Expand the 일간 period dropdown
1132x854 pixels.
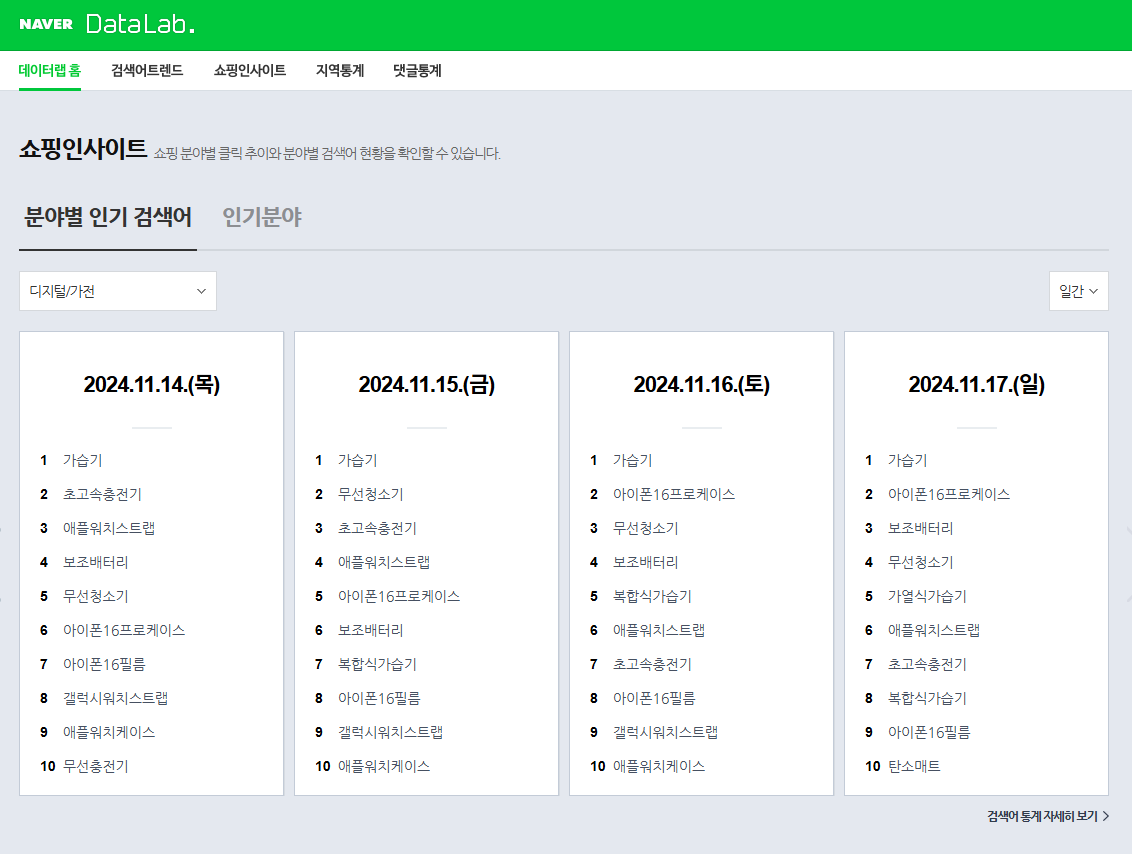pos(1079,291)
